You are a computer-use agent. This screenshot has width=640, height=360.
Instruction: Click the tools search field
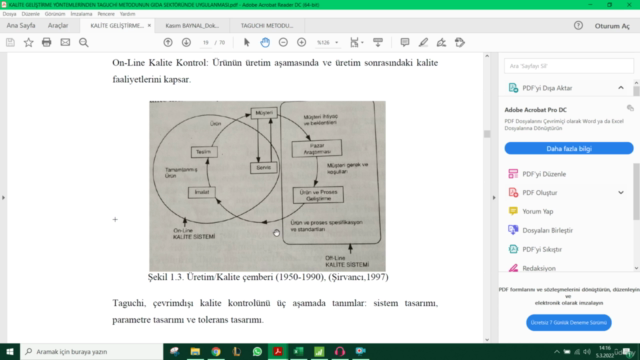[569, 66]
